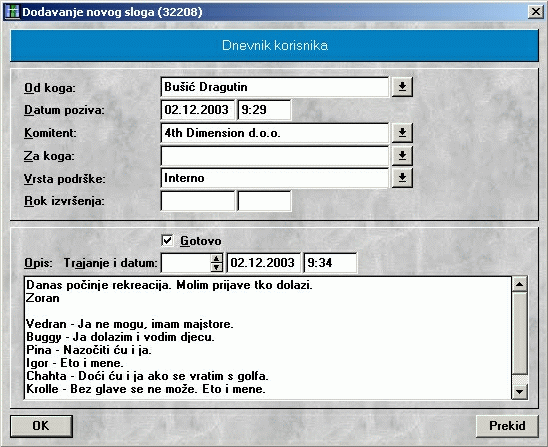Viewport: 548px width, 447px height.
Task: Click the description scrollbar up arrow
Action: pos(520,284)
